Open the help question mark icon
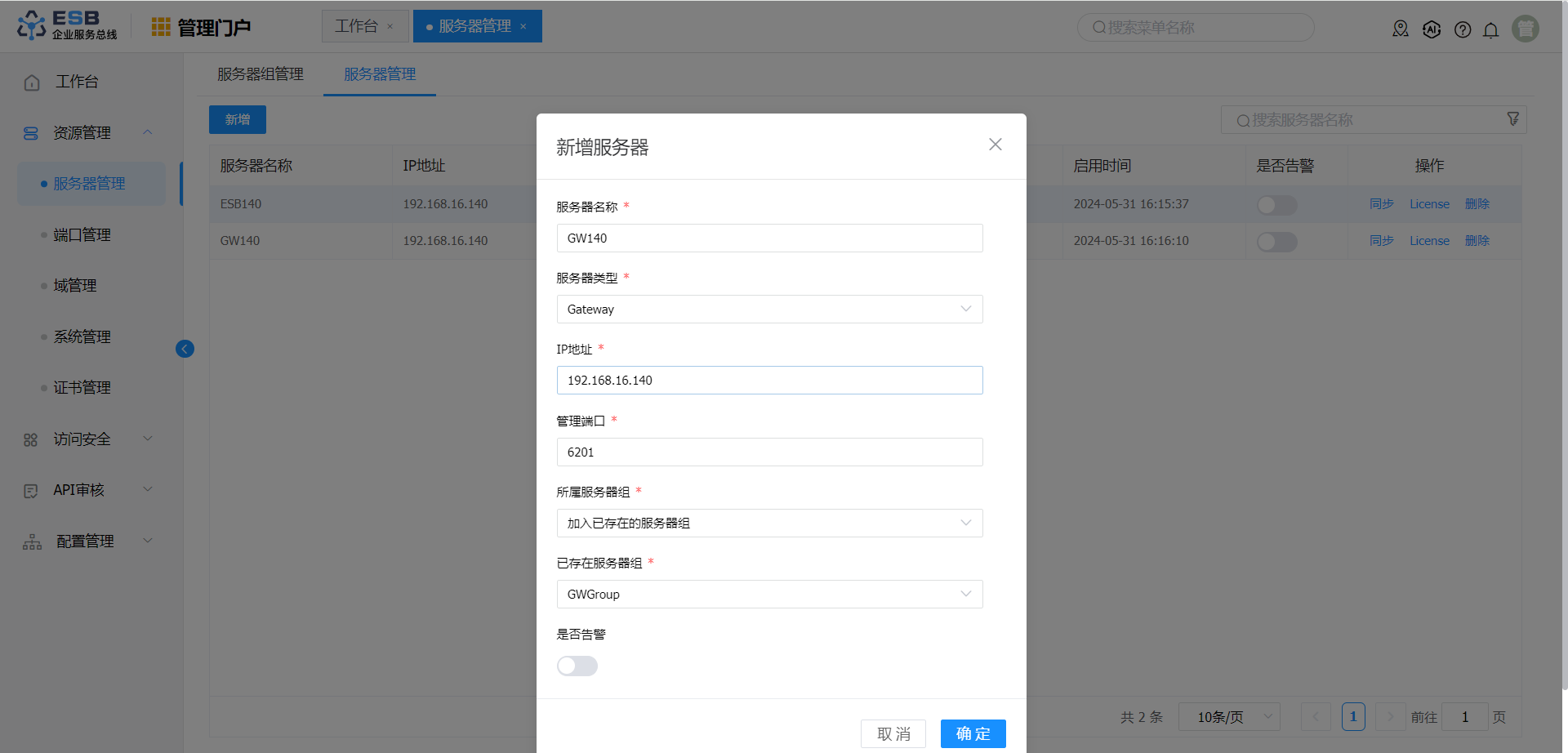Viewport: 1568px width, 753px height. click(1463, 29)
